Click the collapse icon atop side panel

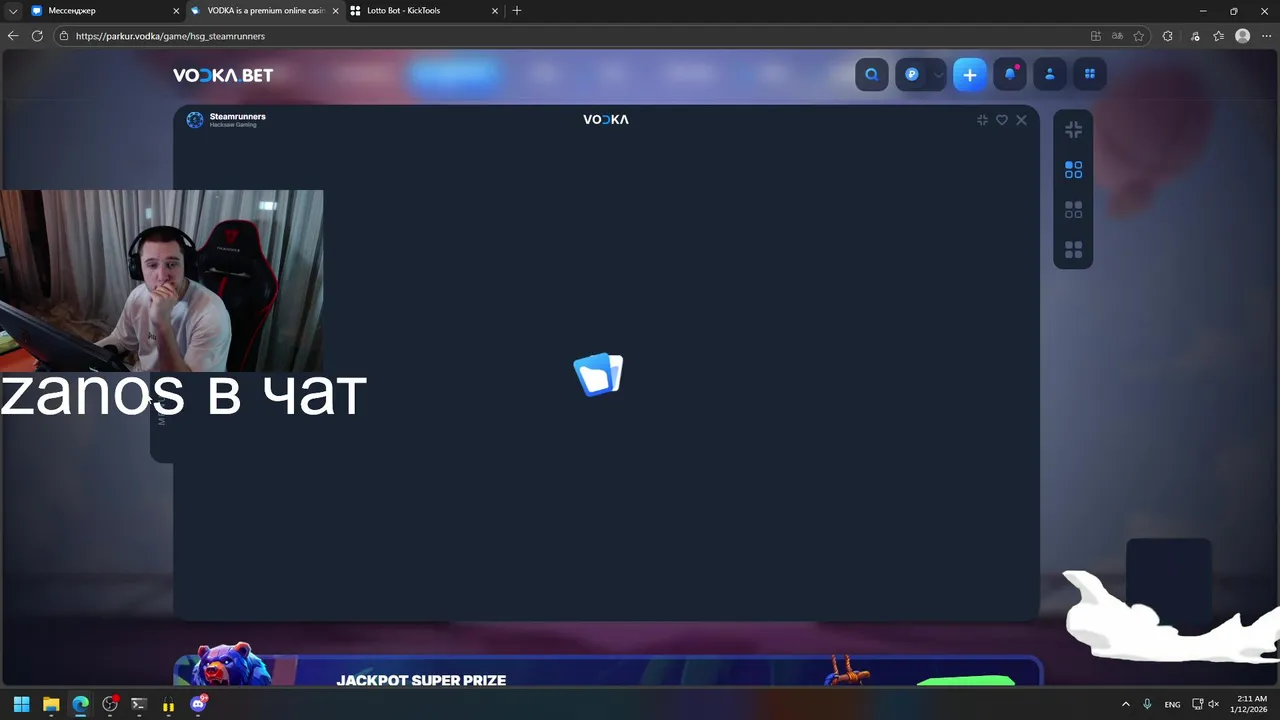[x=1073, y=130]
